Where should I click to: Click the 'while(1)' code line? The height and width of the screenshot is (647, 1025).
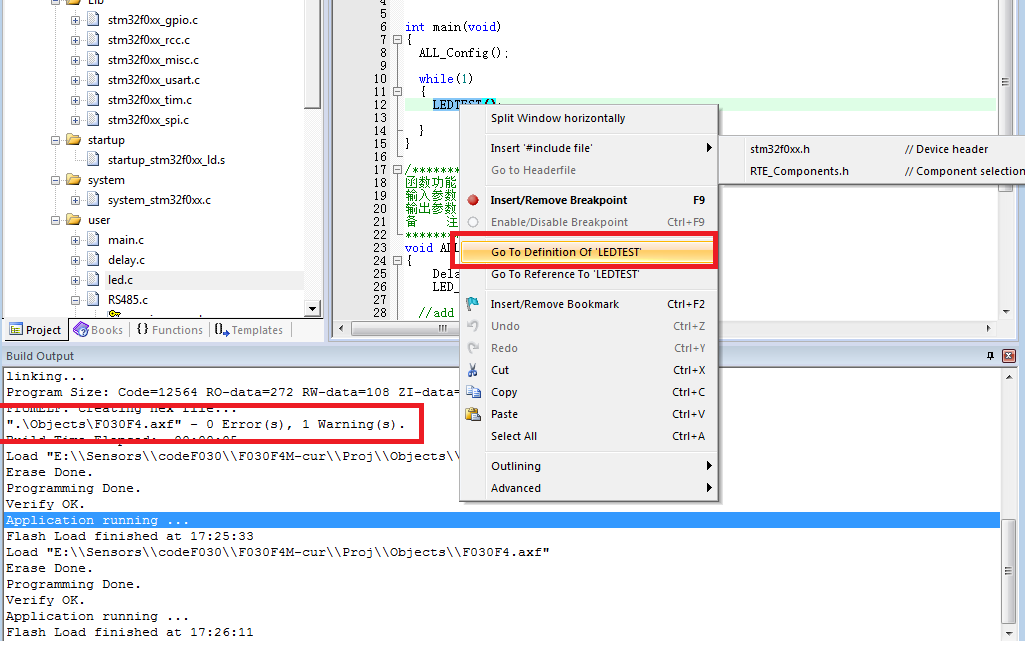tap(446, 78)
